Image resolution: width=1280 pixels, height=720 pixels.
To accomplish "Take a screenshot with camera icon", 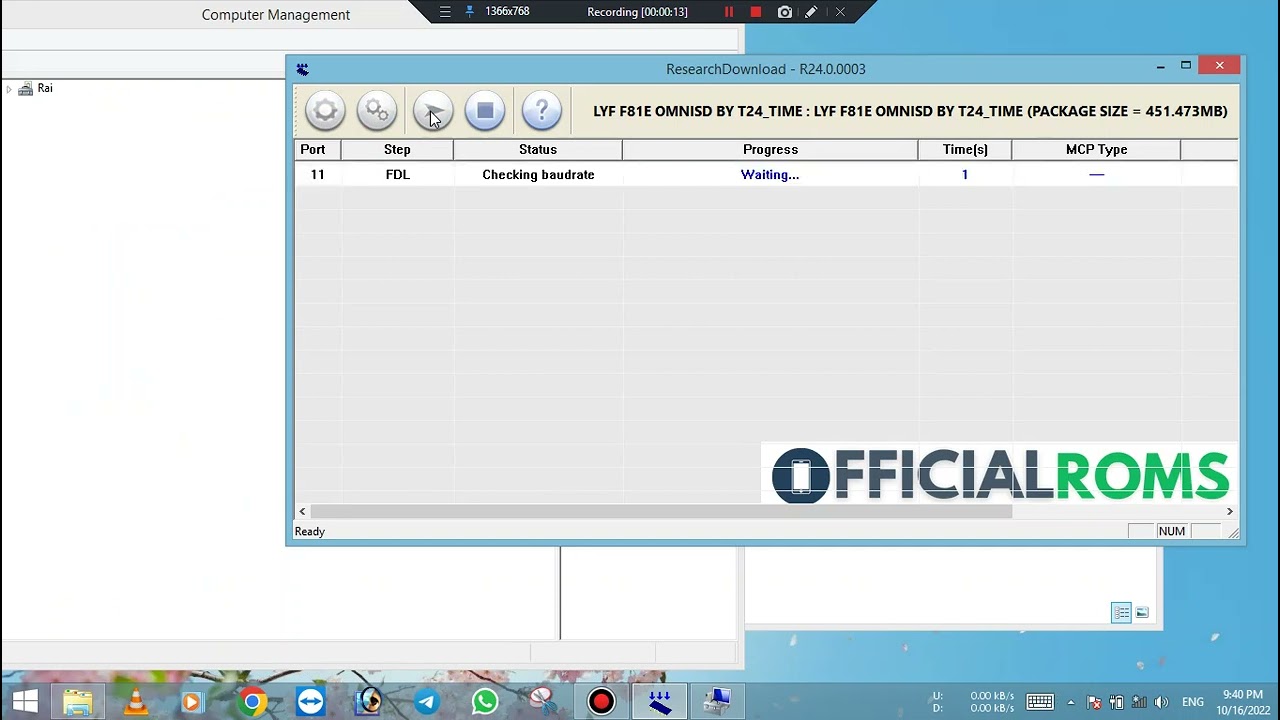I will pos(785,12).
